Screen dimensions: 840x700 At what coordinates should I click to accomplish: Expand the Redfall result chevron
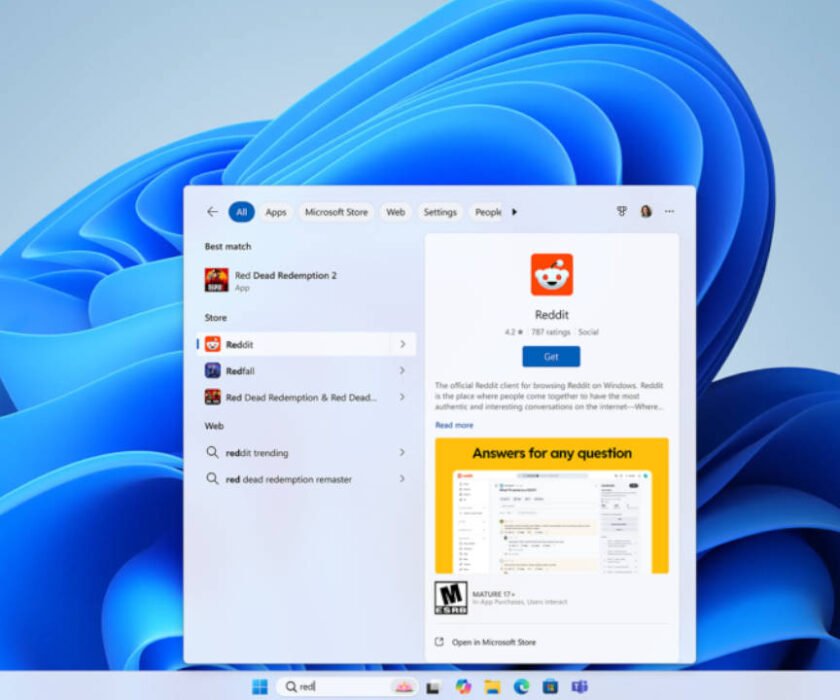tap(402, 371)
